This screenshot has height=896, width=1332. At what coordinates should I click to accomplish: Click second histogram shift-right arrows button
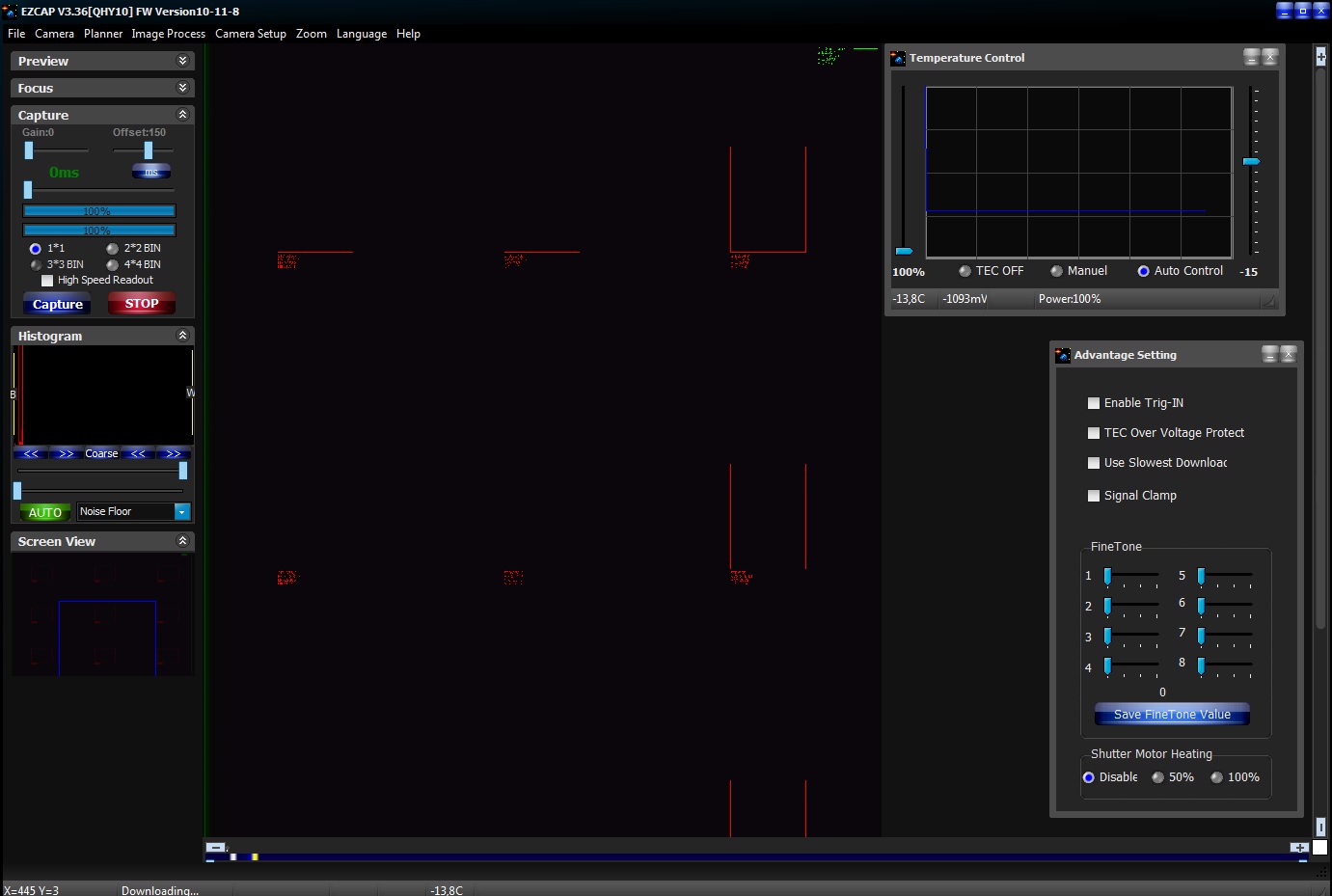(x=174, y=453)
